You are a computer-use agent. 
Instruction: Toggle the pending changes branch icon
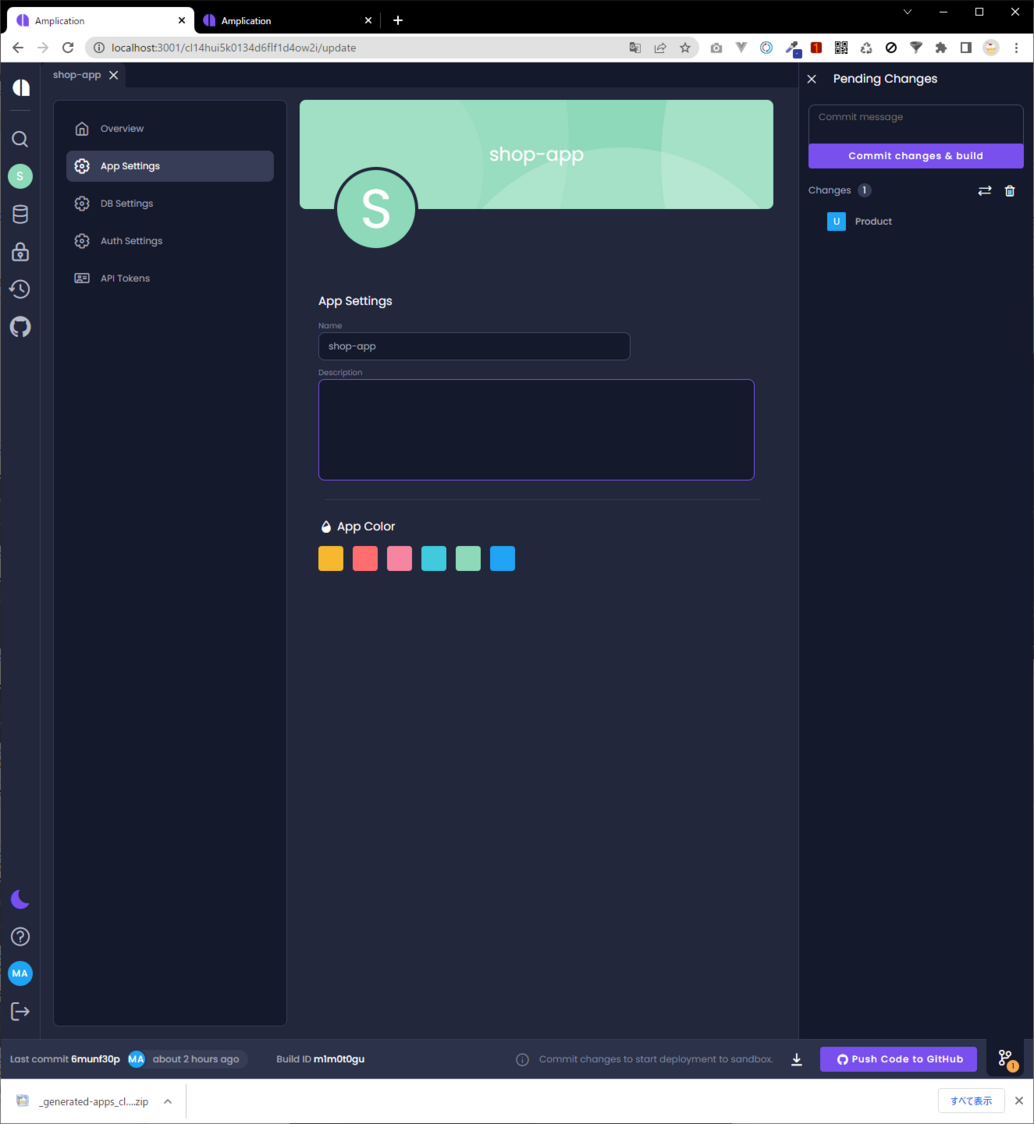pyautogui.click(x=1006, y=1059)
